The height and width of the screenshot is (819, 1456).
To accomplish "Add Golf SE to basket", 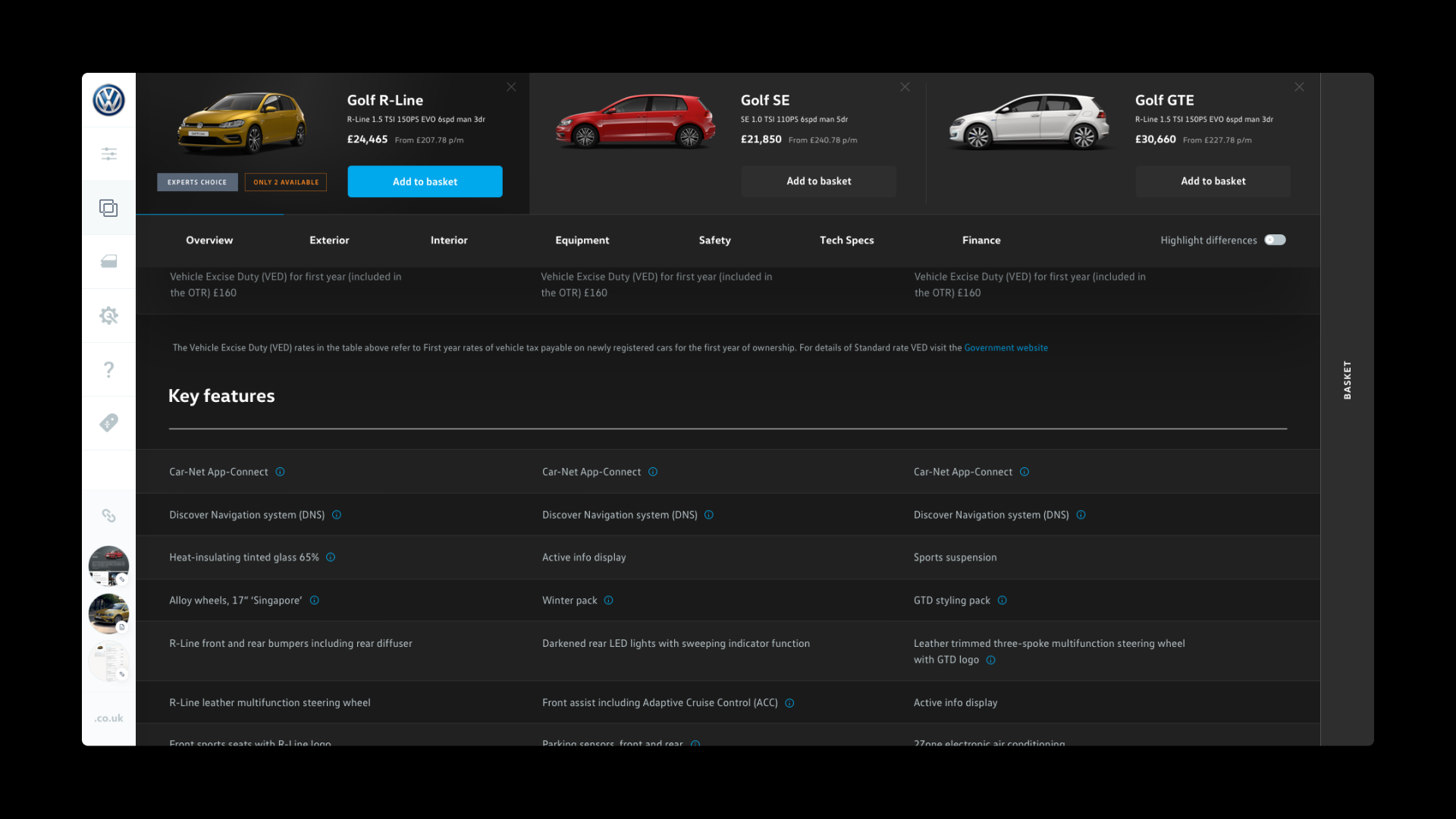I will (x=818, y=181).
